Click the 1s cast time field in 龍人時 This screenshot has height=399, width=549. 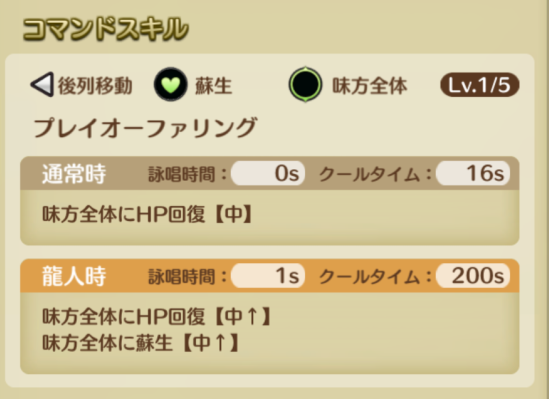(268, 276)
